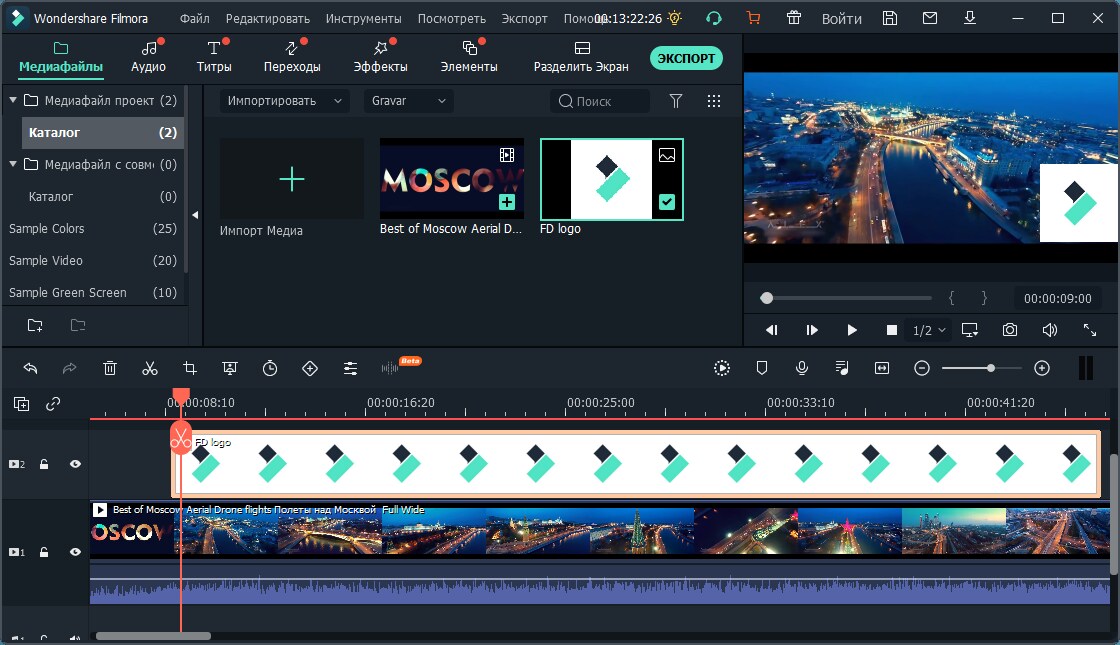The image size is (1120, 645).
Task: Open preview quality 1/2 dropdown
Action: (928, 330)
